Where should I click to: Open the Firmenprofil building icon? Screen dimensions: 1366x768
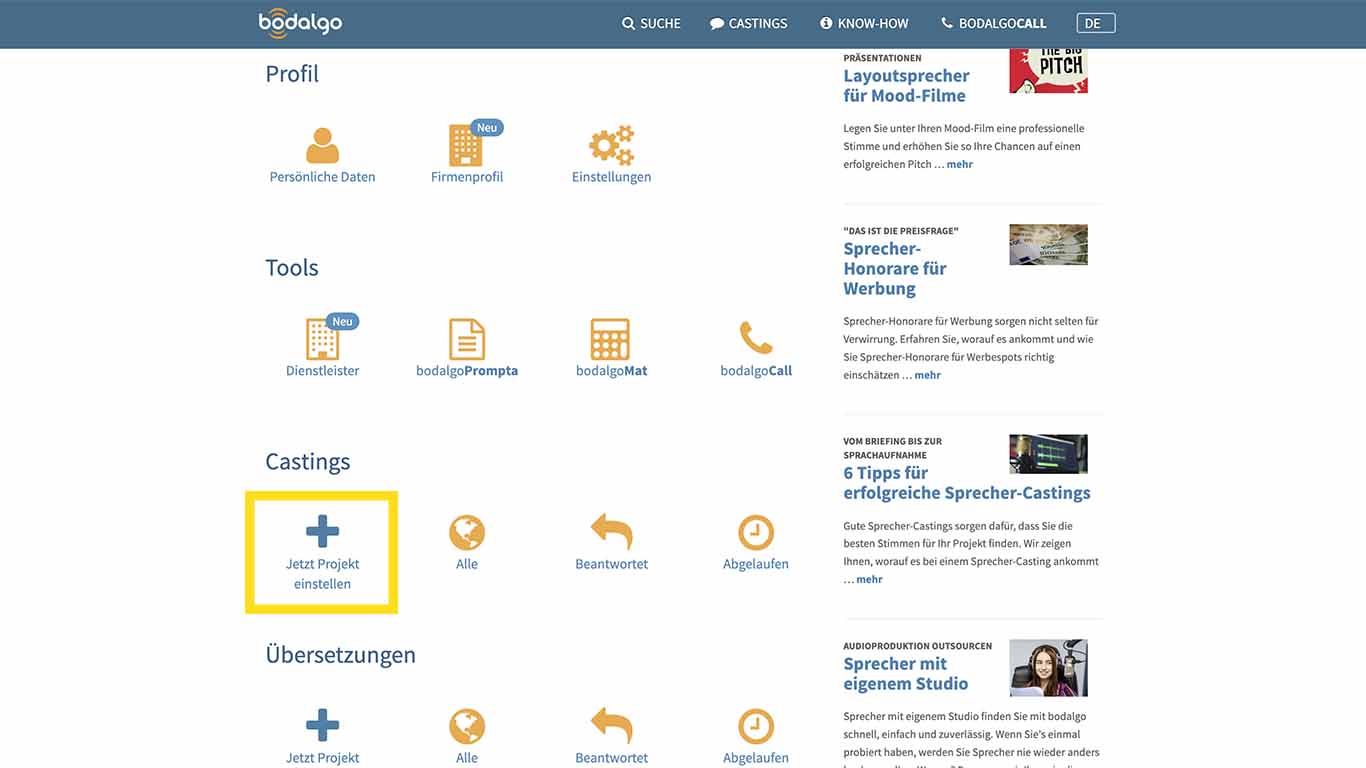tap(466, 146)
